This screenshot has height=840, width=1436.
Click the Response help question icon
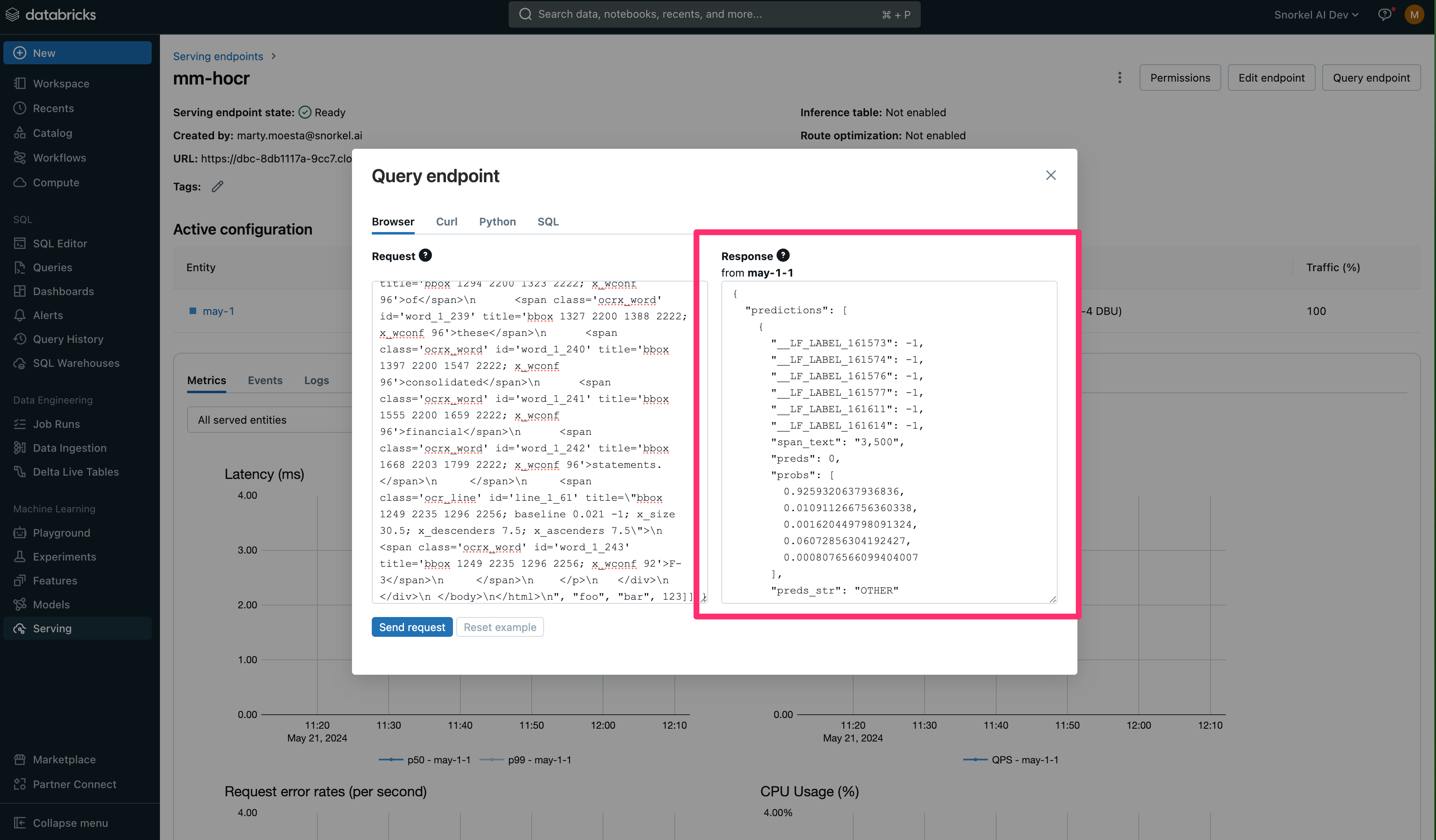point(783,255)
